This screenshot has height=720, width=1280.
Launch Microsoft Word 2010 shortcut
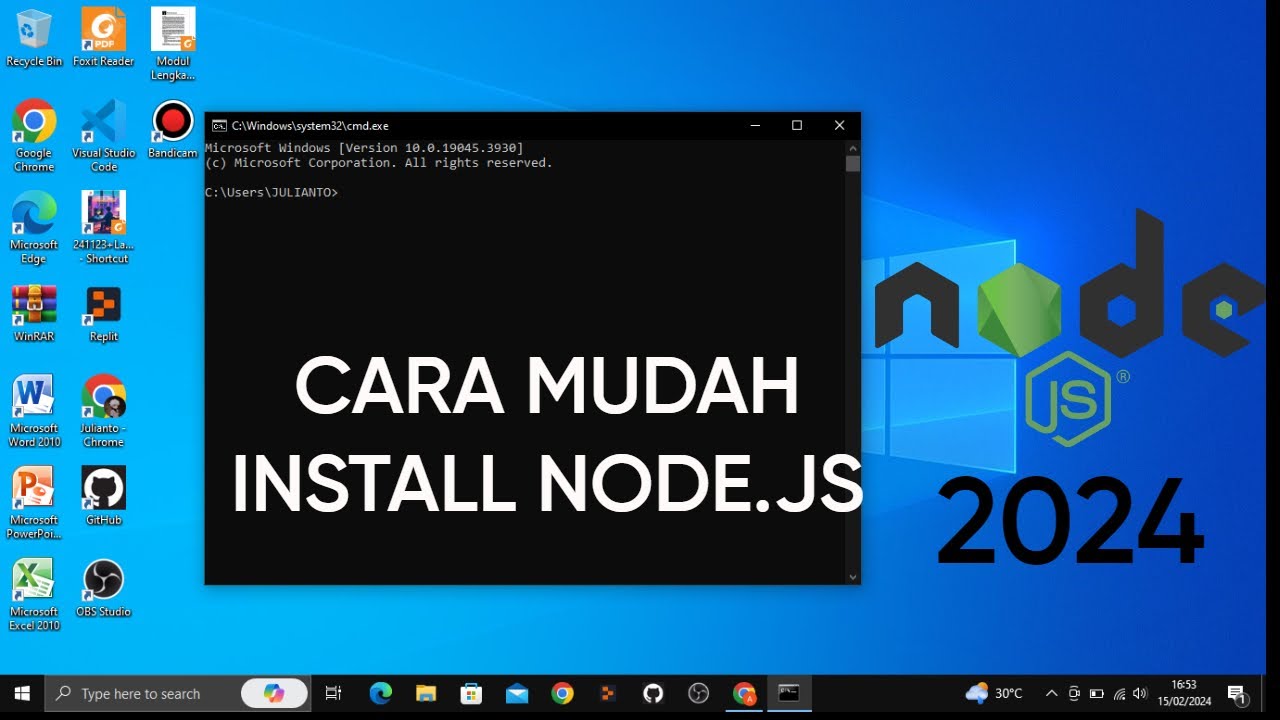coord(34,411)
